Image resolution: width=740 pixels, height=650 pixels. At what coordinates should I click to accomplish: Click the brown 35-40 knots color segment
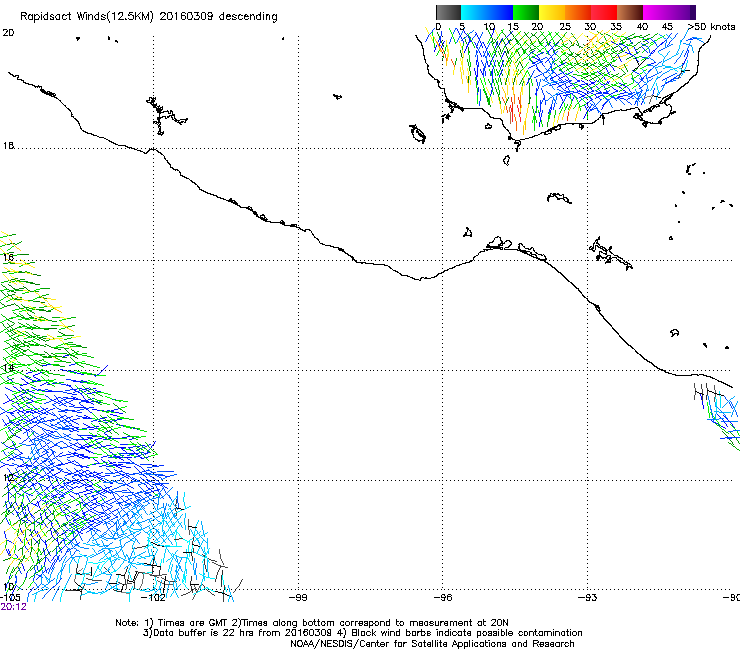pyautogui.click(x=630, y=12)
